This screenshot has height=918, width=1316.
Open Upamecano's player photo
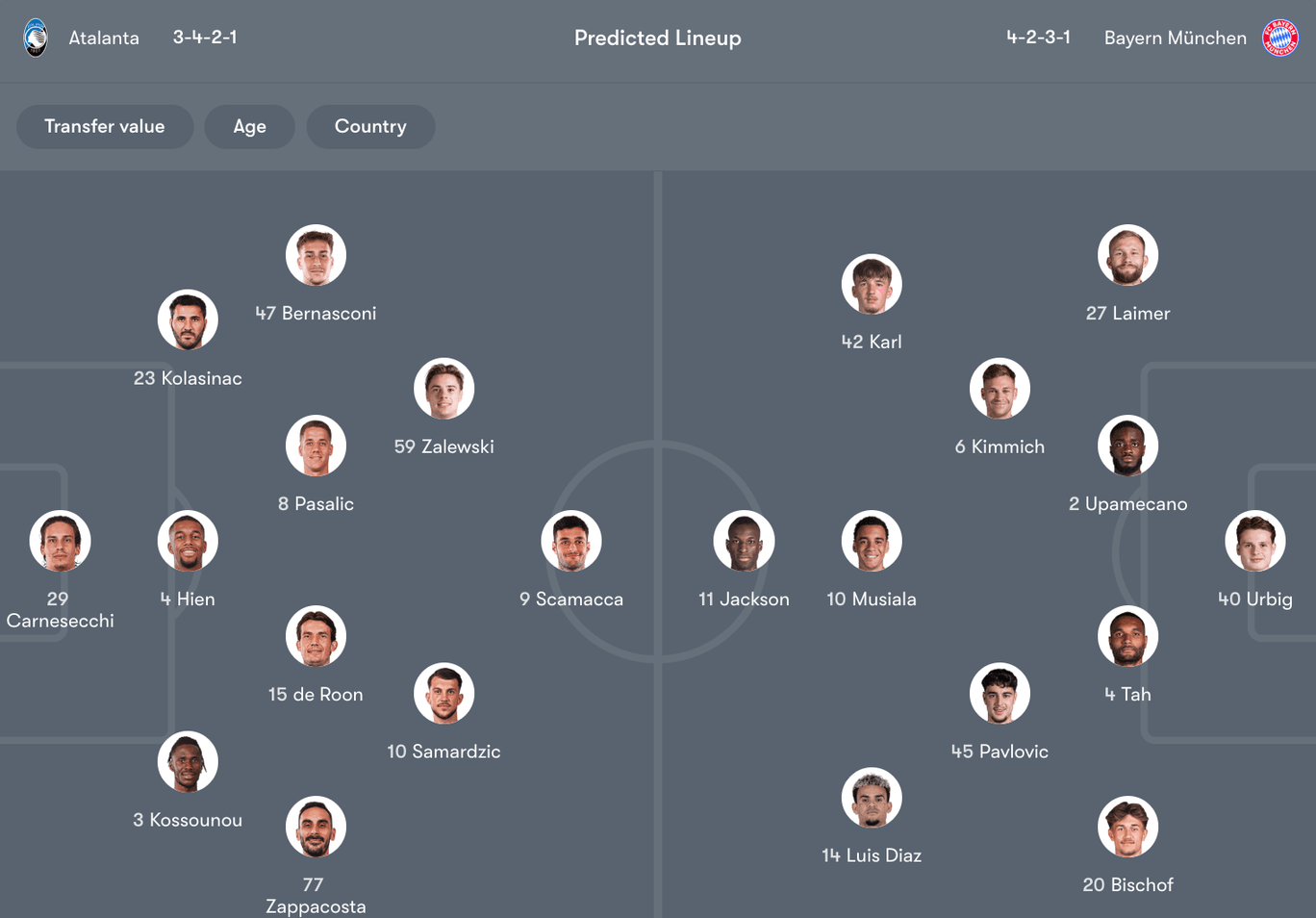tap(1127, 446)
